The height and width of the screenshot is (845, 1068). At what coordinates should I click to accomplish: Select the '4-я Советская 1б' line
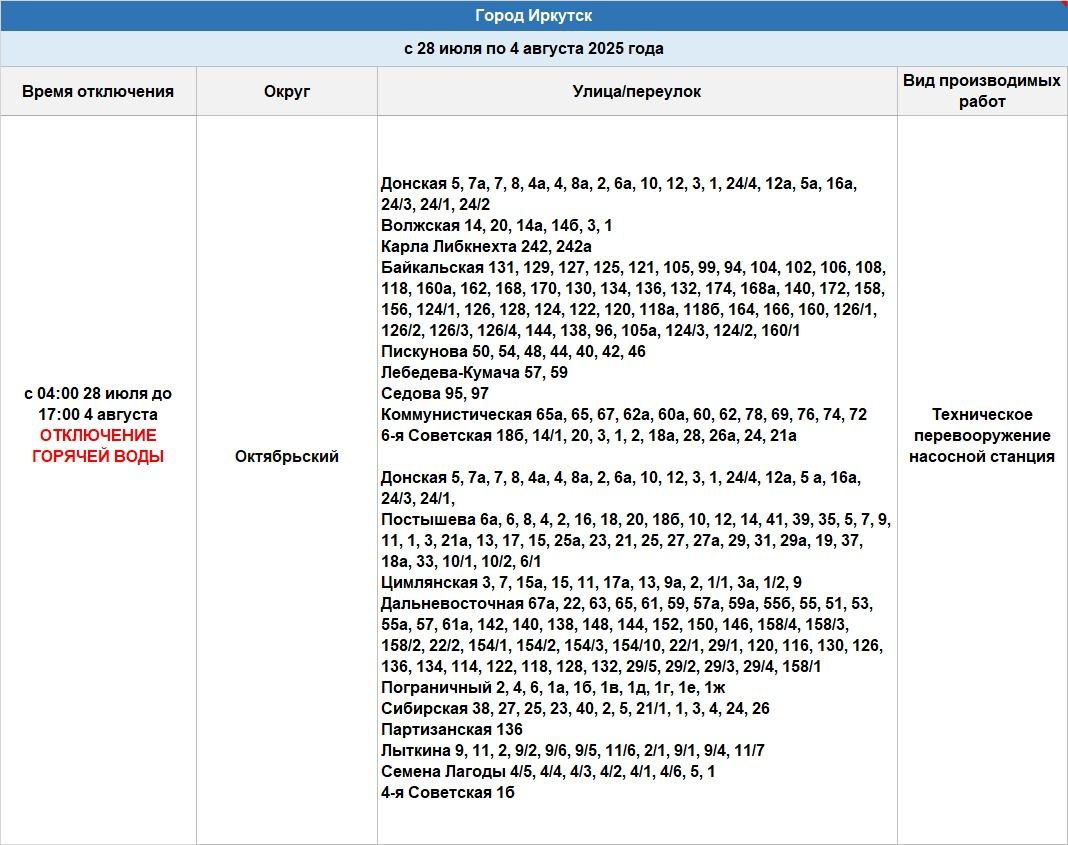pyautogui.click(x=448, y=793)
